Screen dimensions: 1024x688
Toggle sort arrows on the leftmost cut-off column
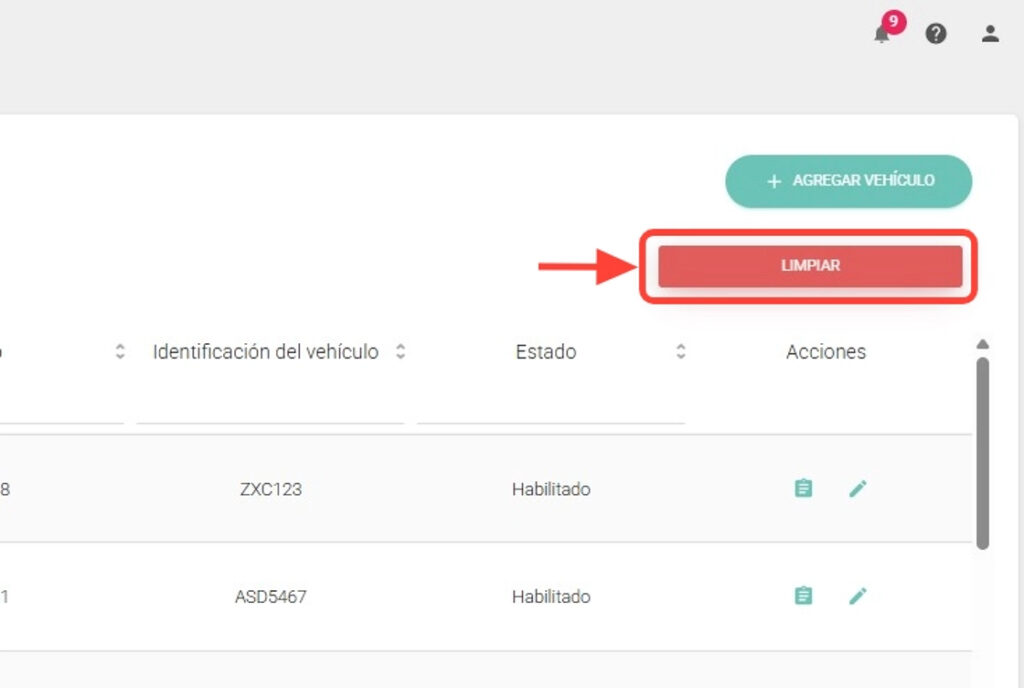[x=120, y=352]
